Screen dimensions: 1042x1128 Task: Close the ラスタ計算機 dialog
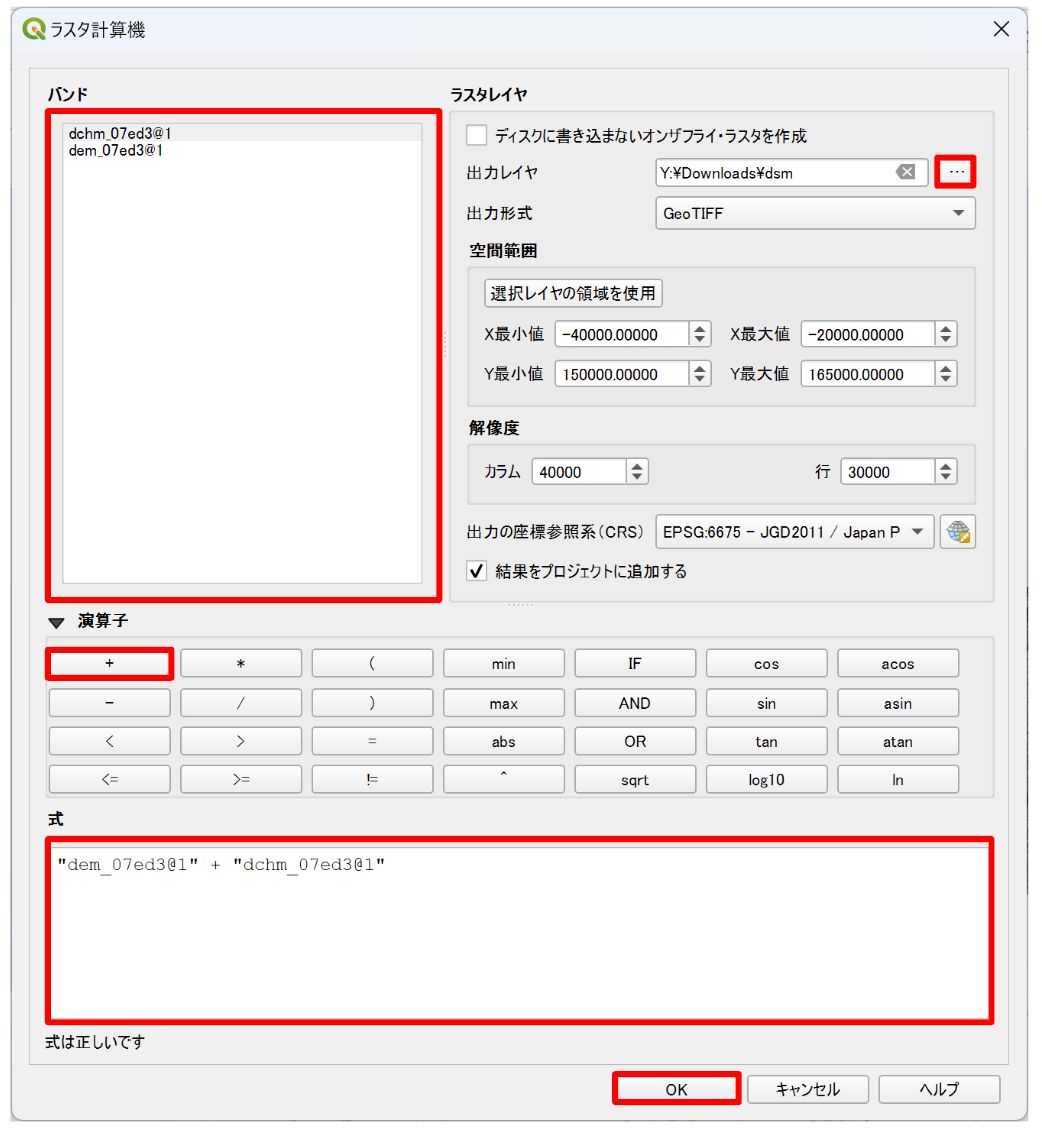coord(1001,29)
